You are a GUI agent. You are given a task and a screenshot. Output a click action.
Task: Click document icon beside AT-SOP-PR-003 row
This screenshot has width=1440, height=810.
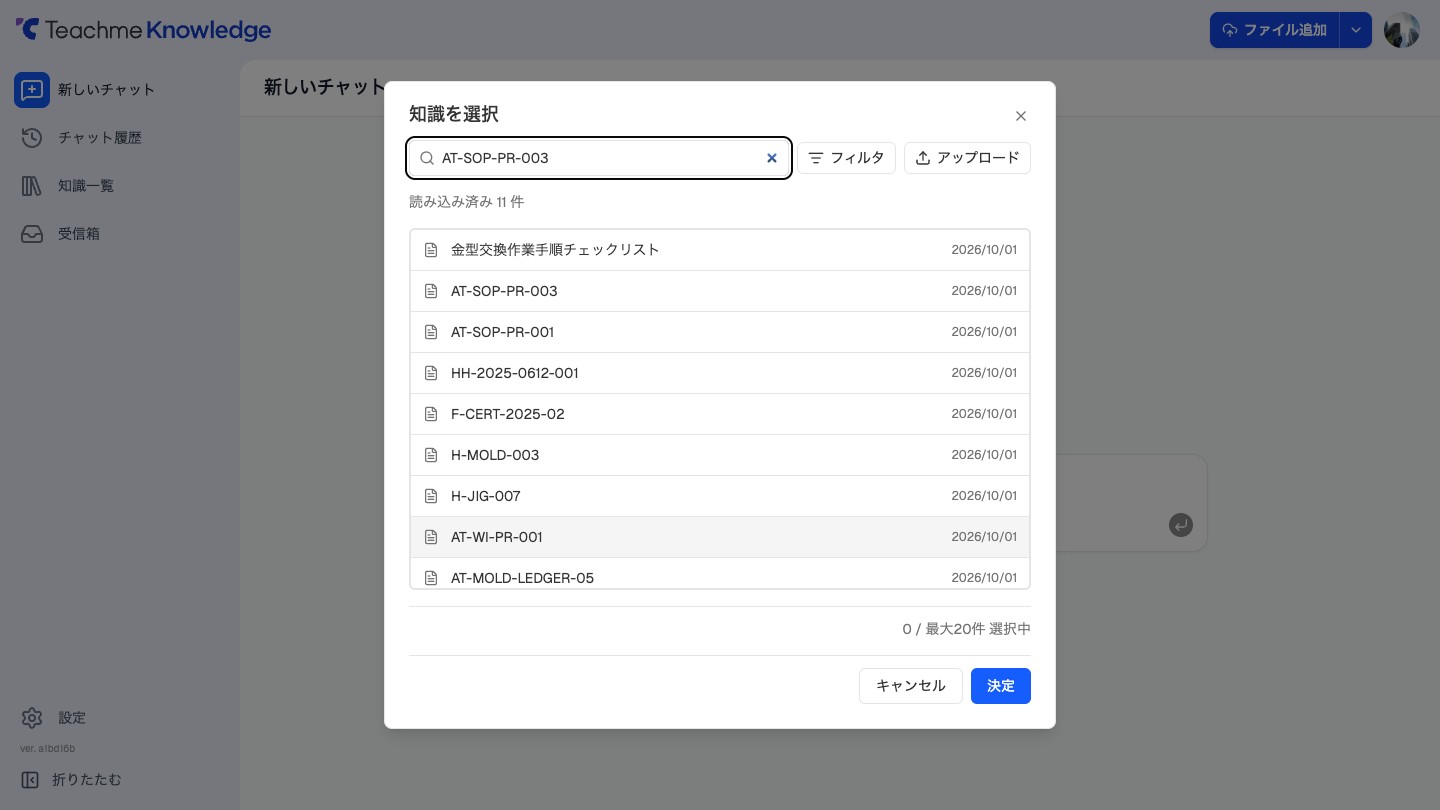[431, 291]
